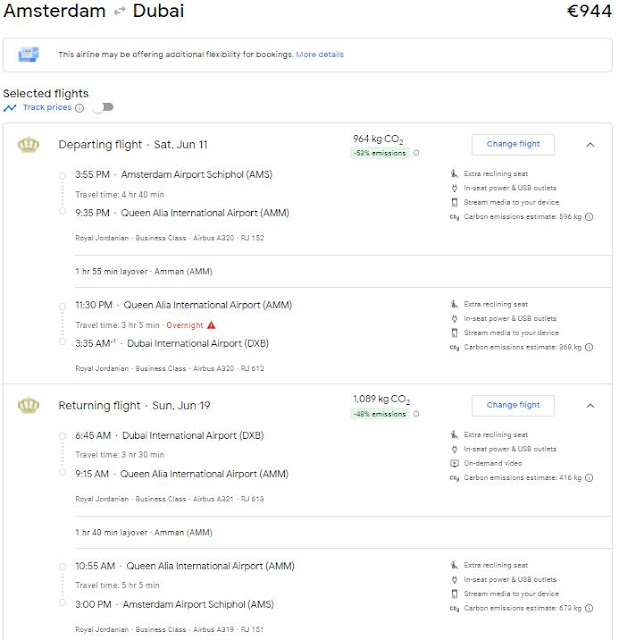Viewport: 619px width, 640px height.
Task: Click the red Overnight label
Action: (x=184, y=325)
